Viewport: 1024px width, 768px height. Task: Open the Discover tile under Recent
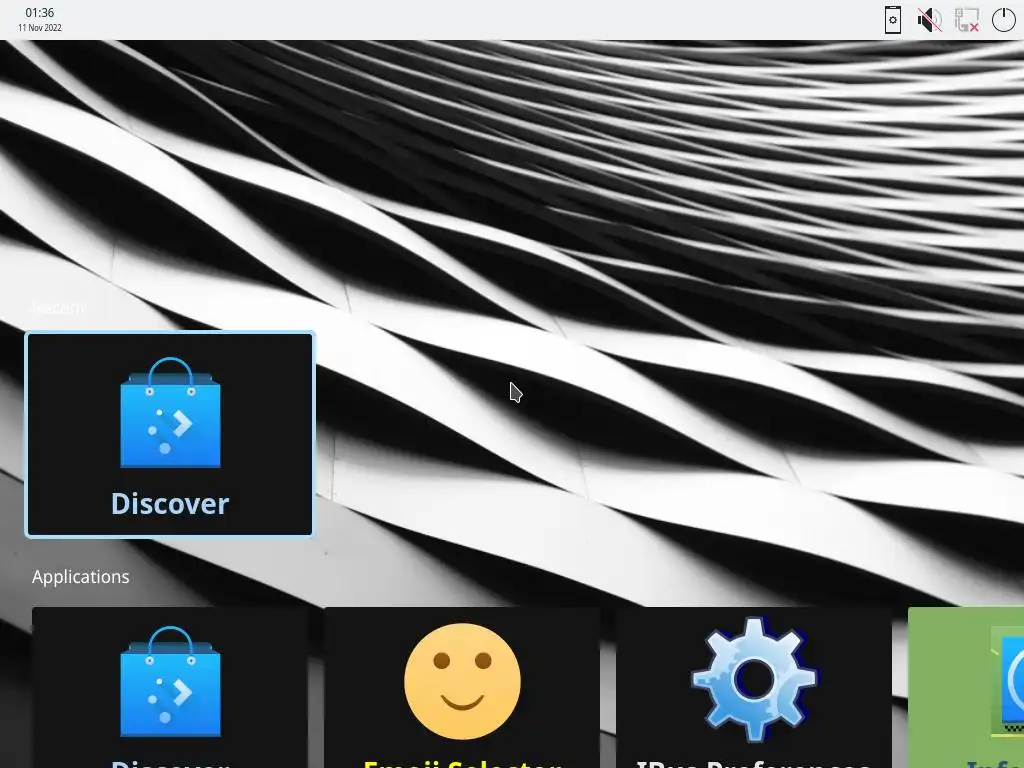(170, 434)
